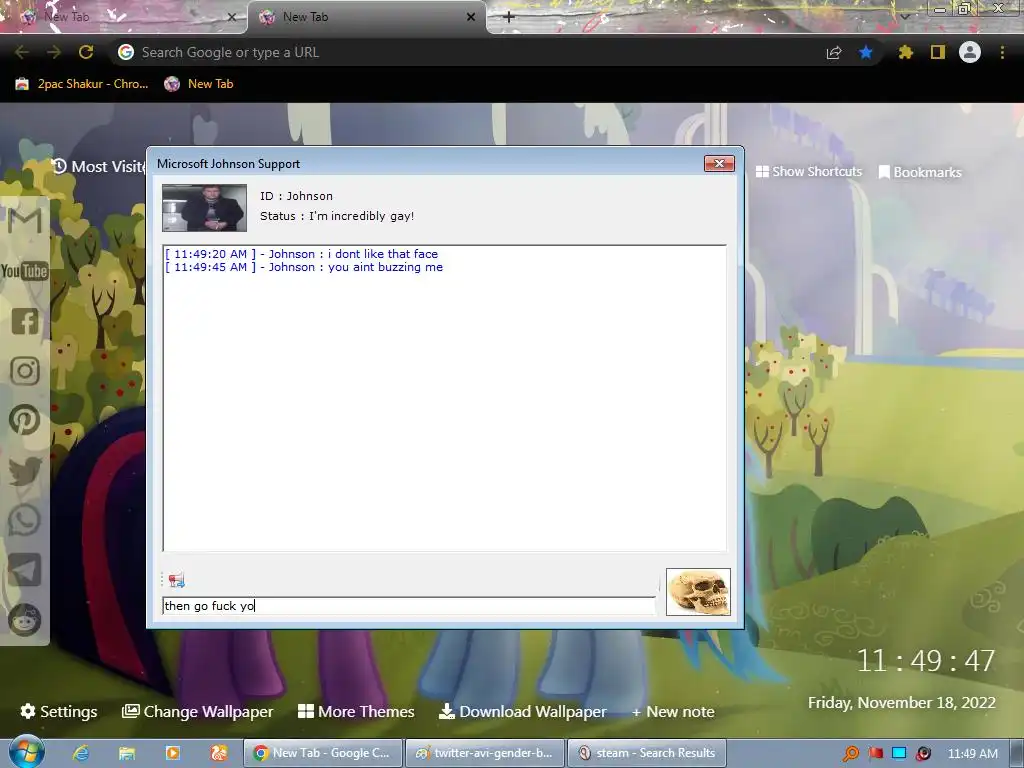Viewport: 1024px width, 768px height.
Task: Click the blue monitor tray icon
Action: 899,754
